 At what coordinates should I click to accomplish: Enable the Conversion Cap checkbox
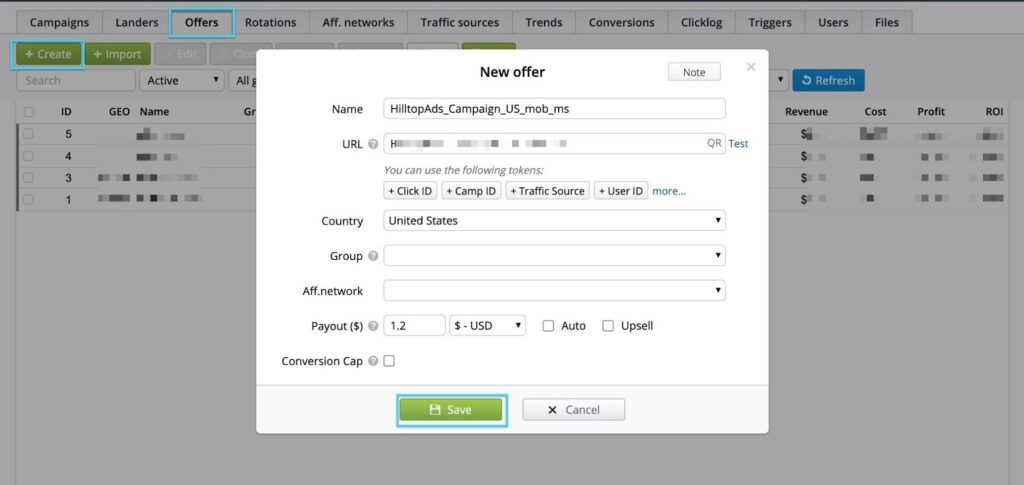click(x=389, y=361)
